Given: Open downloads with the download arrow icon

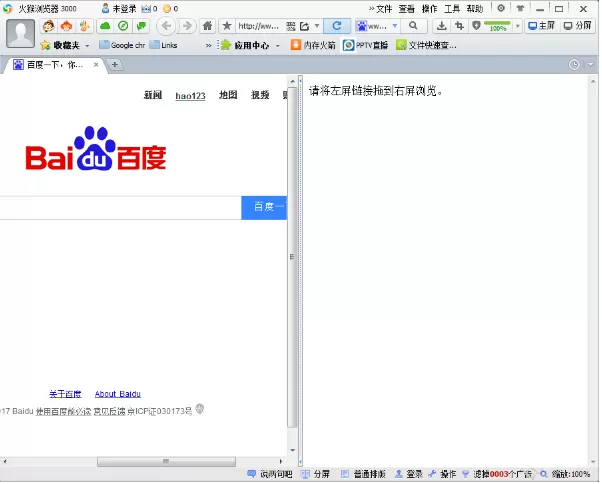Looking at the screenshot, I should (442, 26).
